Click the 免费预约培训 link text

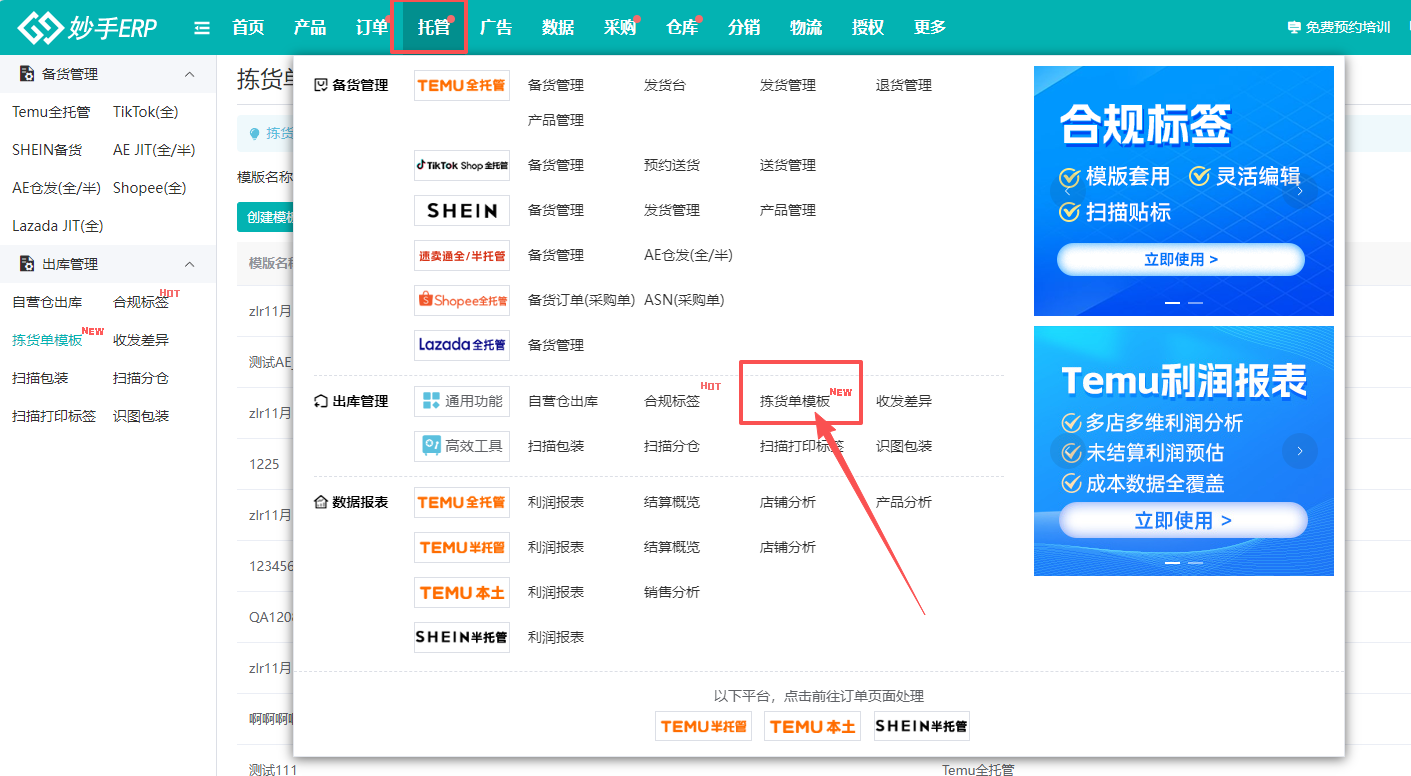click(1348, 28)
